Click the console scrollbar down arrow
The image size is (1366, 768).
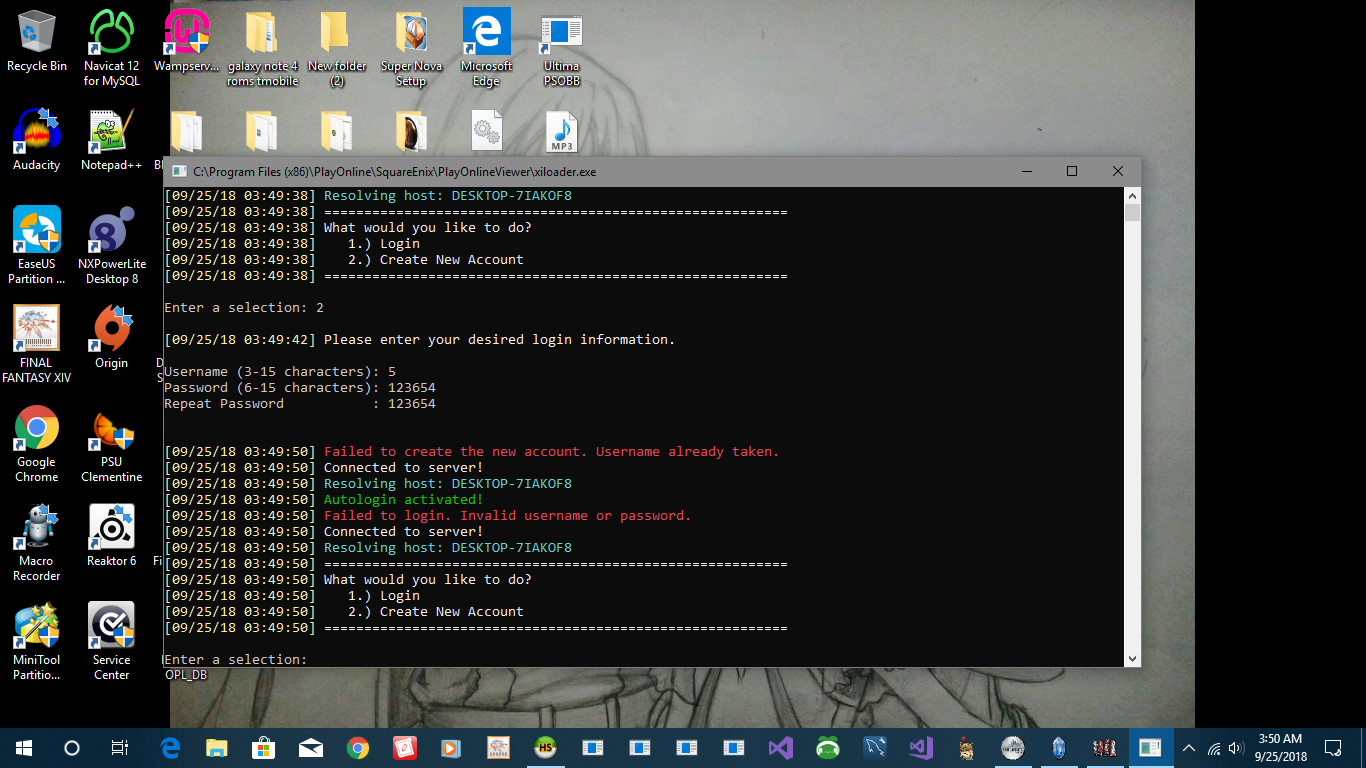pyautogui.click(x=1132, y=659)
